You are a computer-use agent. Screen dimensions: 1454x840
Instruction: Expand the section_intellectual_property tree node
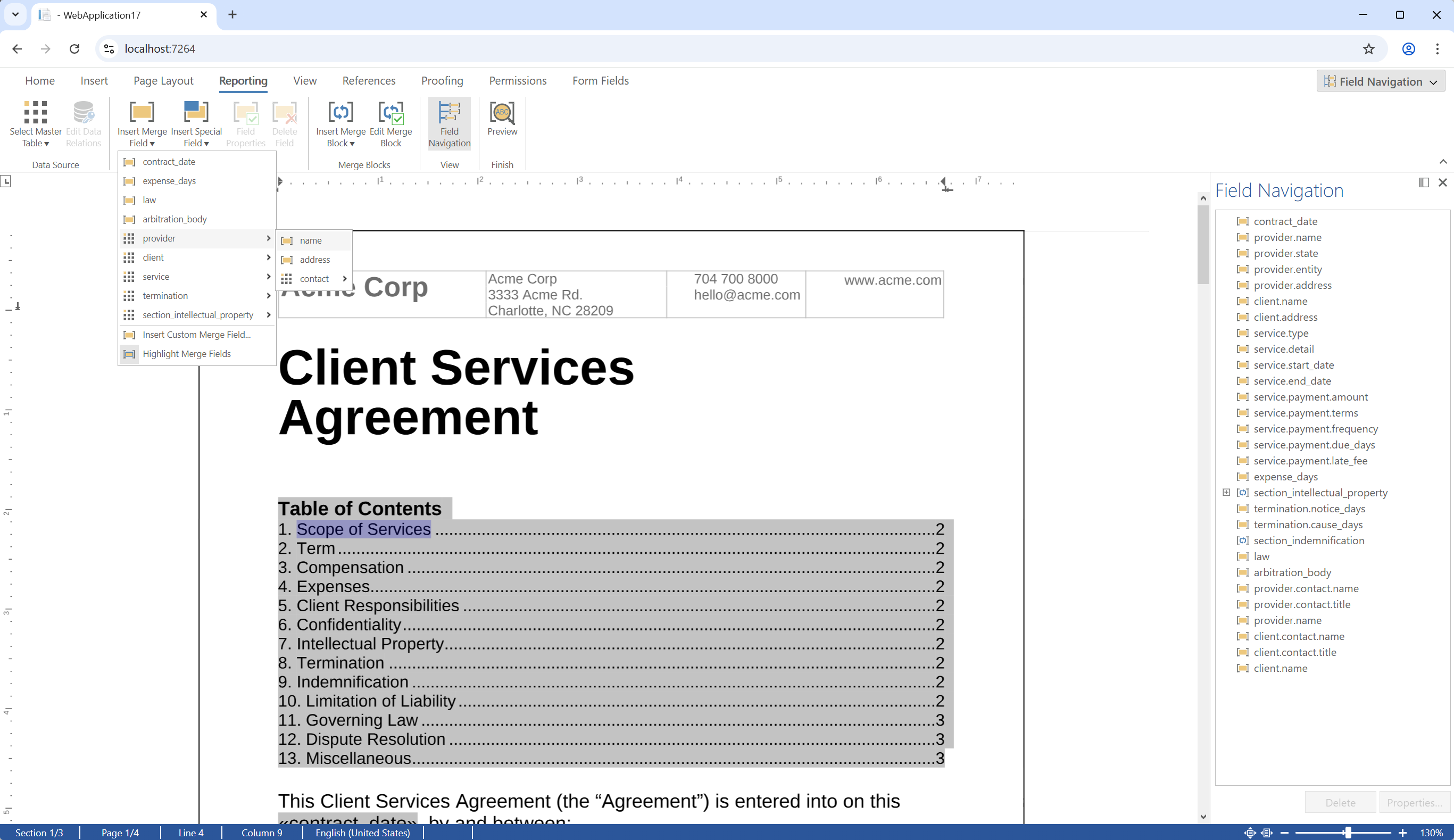tap(1226, 492)
